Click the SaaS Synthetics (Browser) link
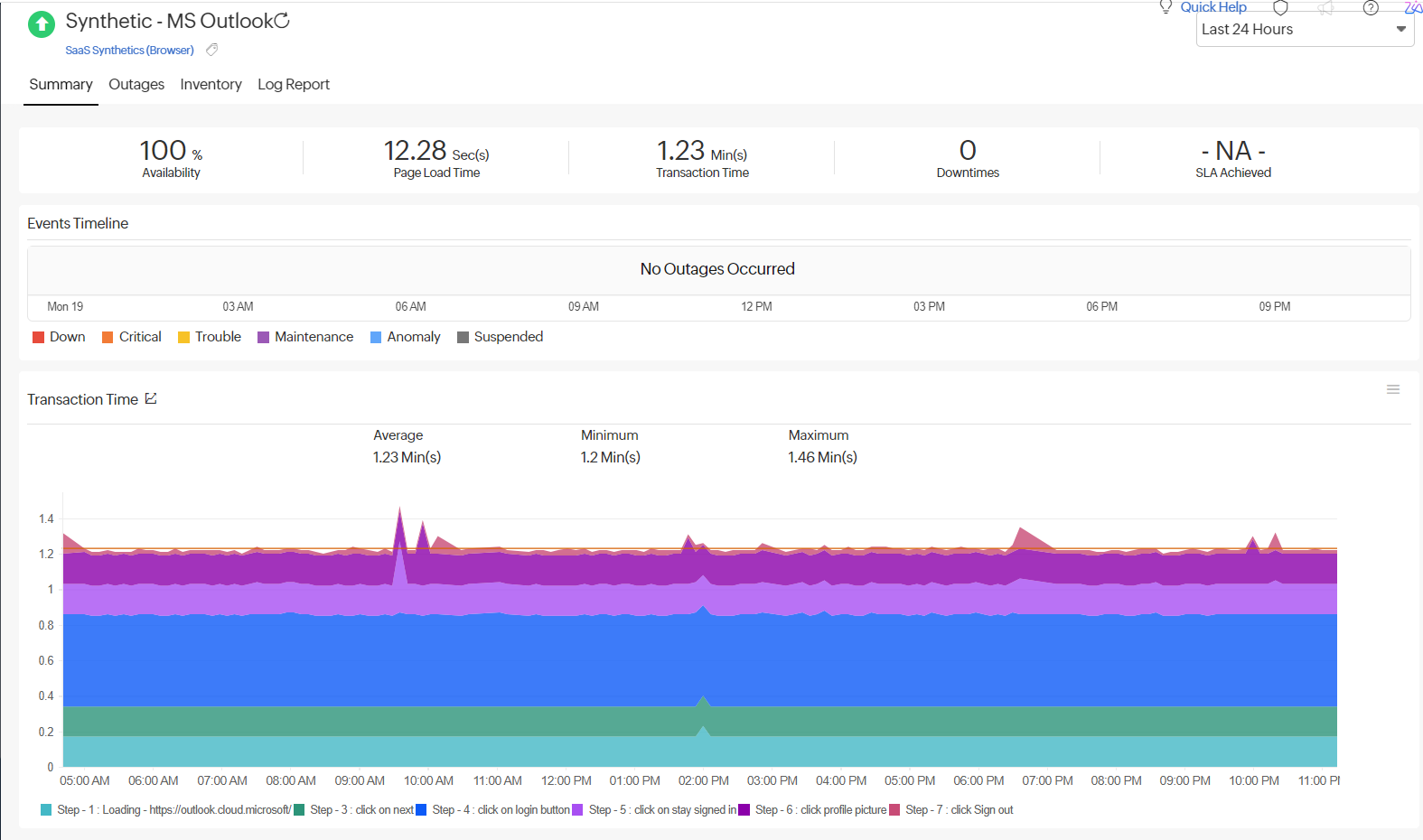 tap(129, 51)
